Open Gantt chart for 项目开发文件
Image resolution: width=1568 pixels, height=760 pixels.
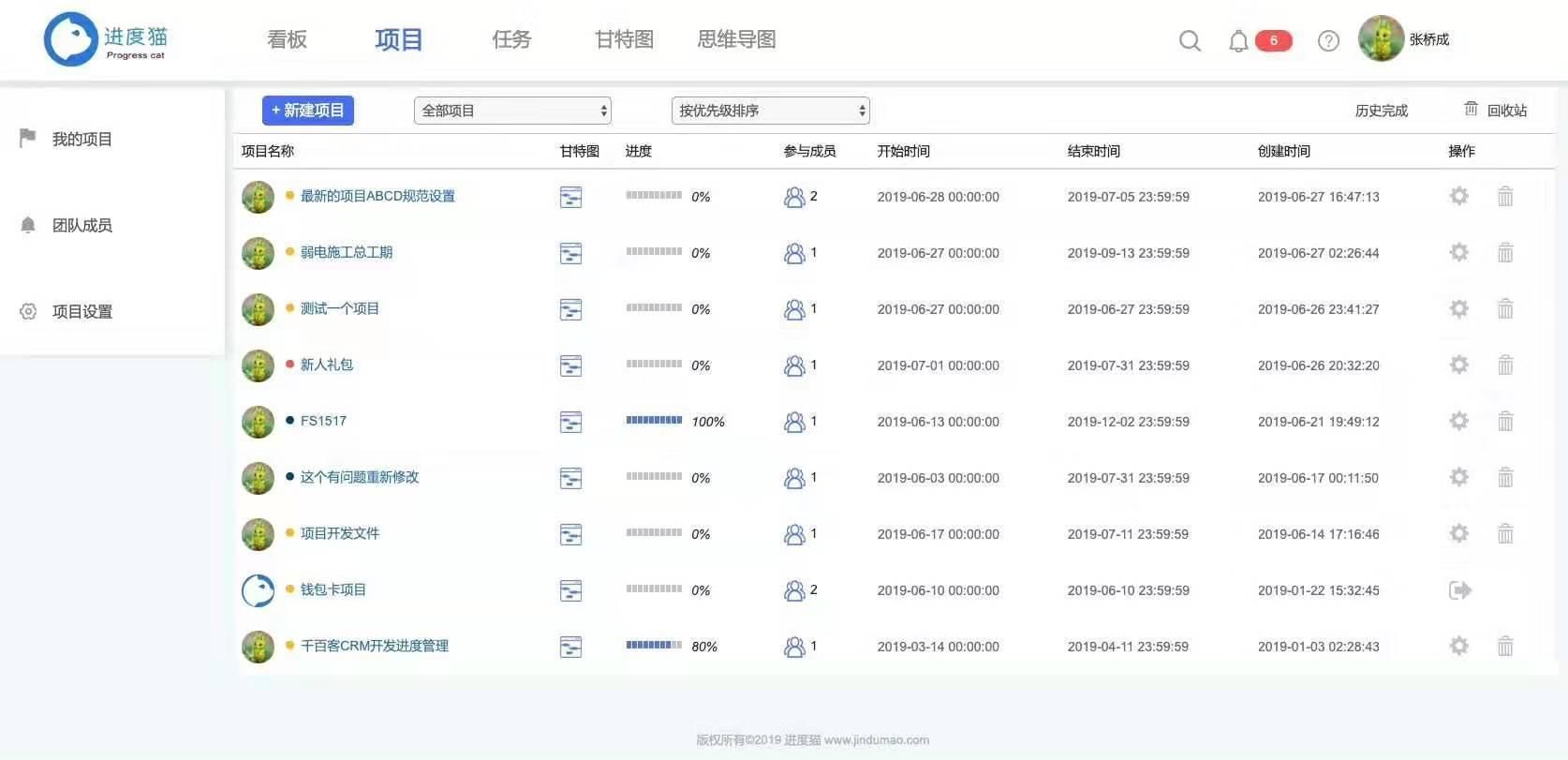(x=570, y=534)
